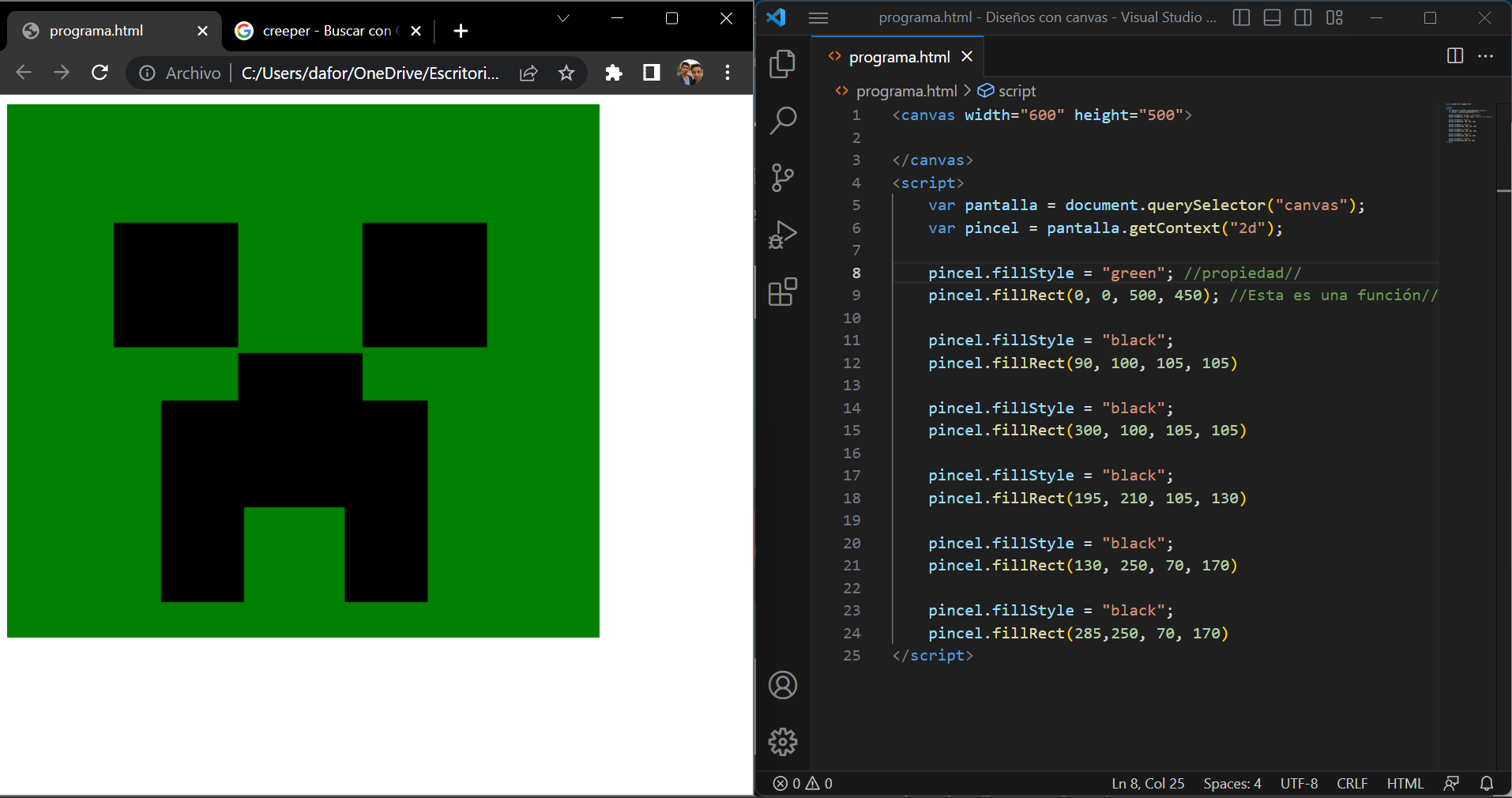Image resolution: width=1512 pixels, height=798 pixels.
Task: Open the Chrome profile avatar
Action: click(x=690, y=73)
